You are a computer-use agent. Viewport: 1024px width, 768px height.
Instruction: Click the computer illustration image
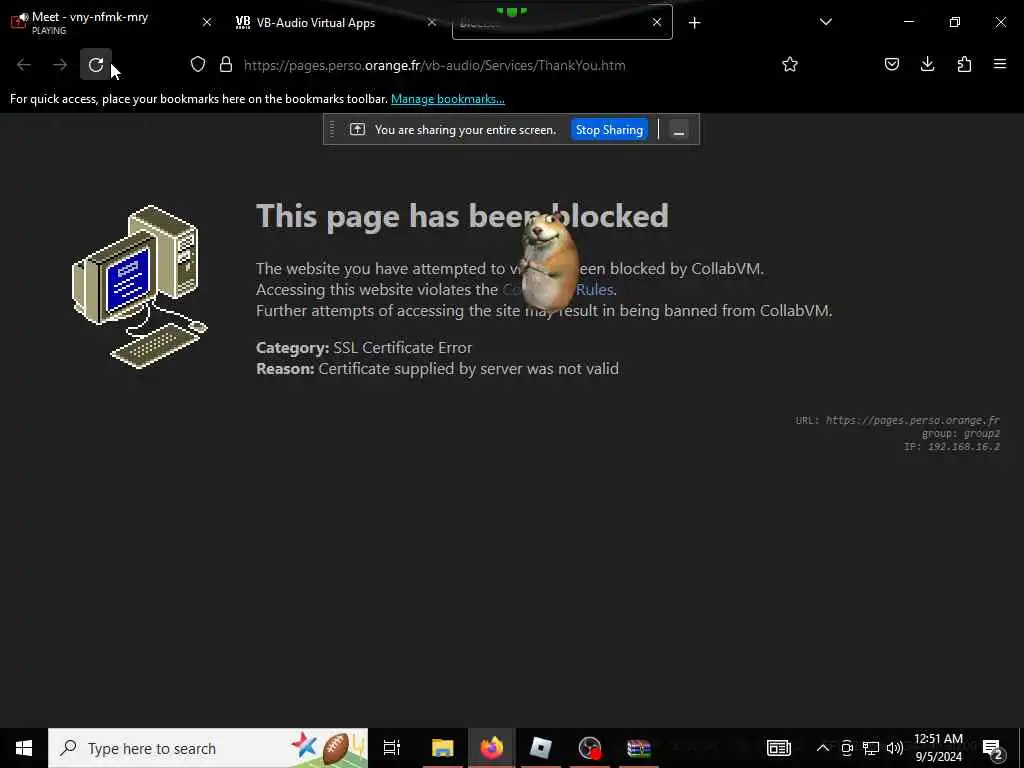click(139, 287)
